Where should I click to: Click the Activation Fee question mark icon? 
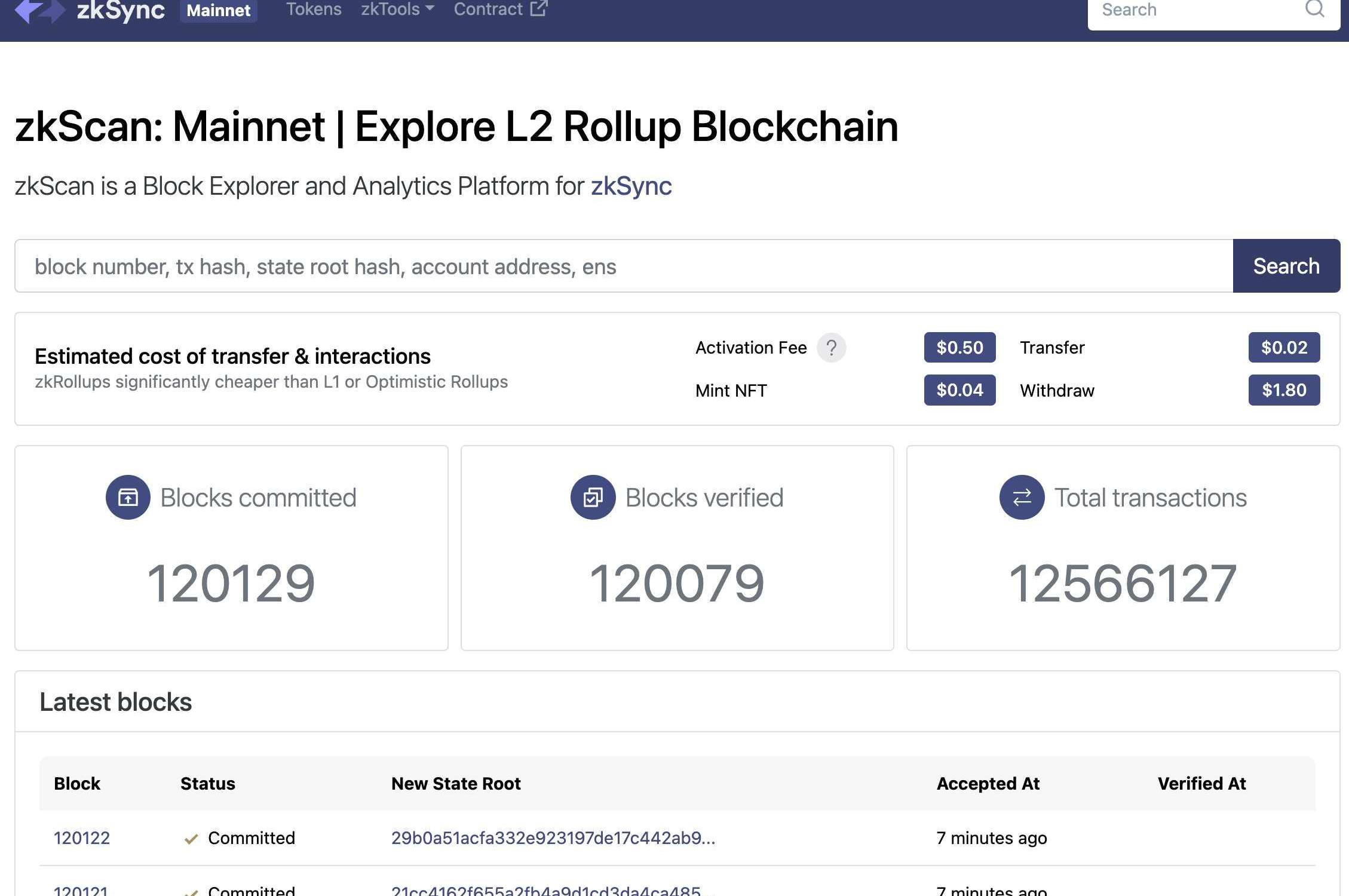831,348
